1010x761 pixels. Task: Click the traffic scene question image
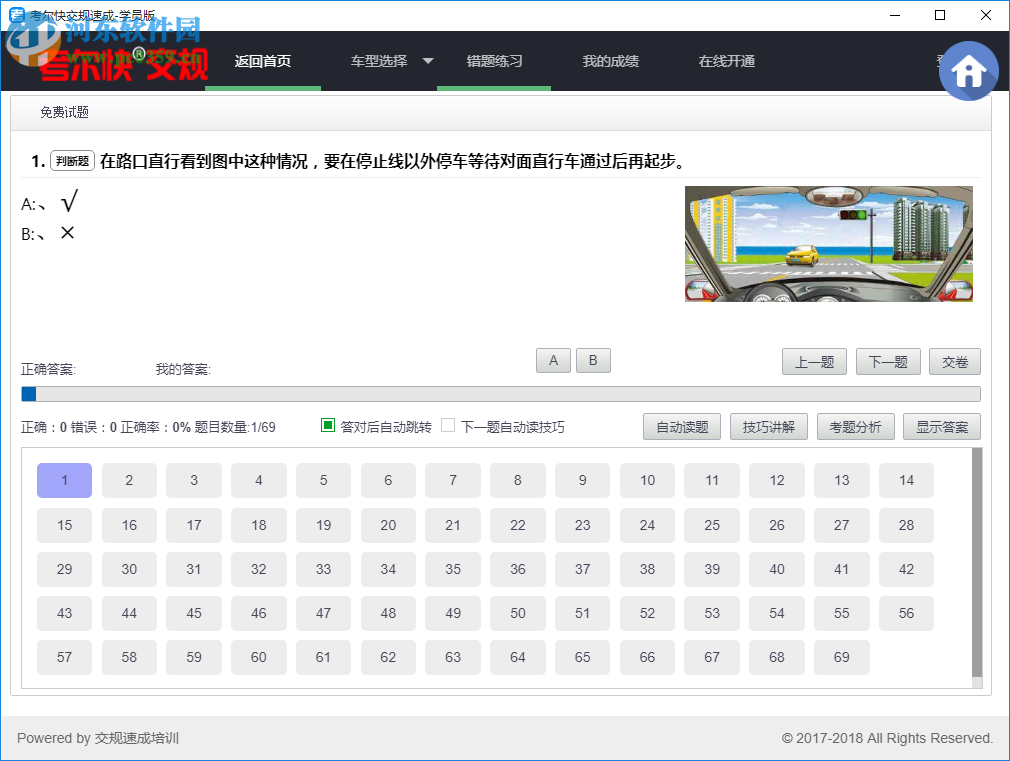click(x=828, y=244)
